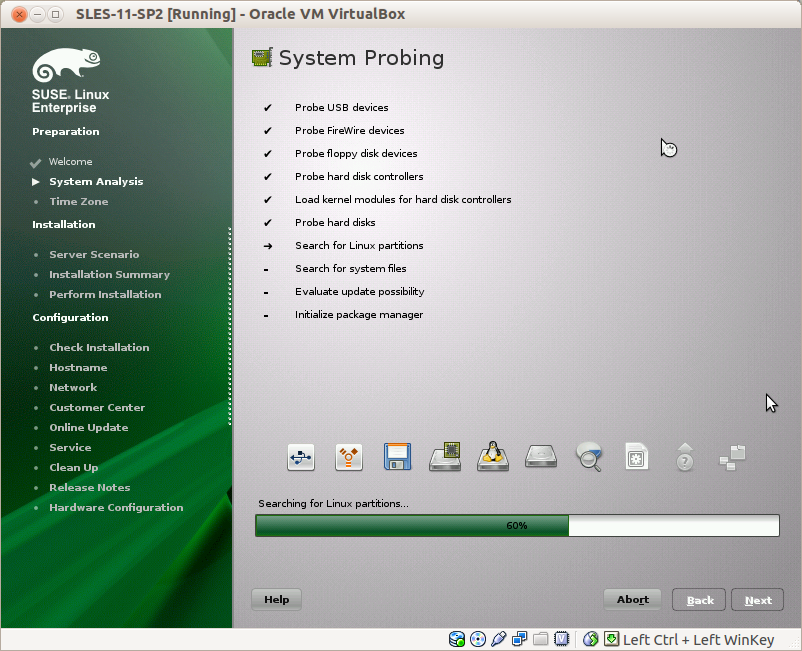Click Clean Up in the sidebar
Screen dimensions: 802x651
coord(74,467)
